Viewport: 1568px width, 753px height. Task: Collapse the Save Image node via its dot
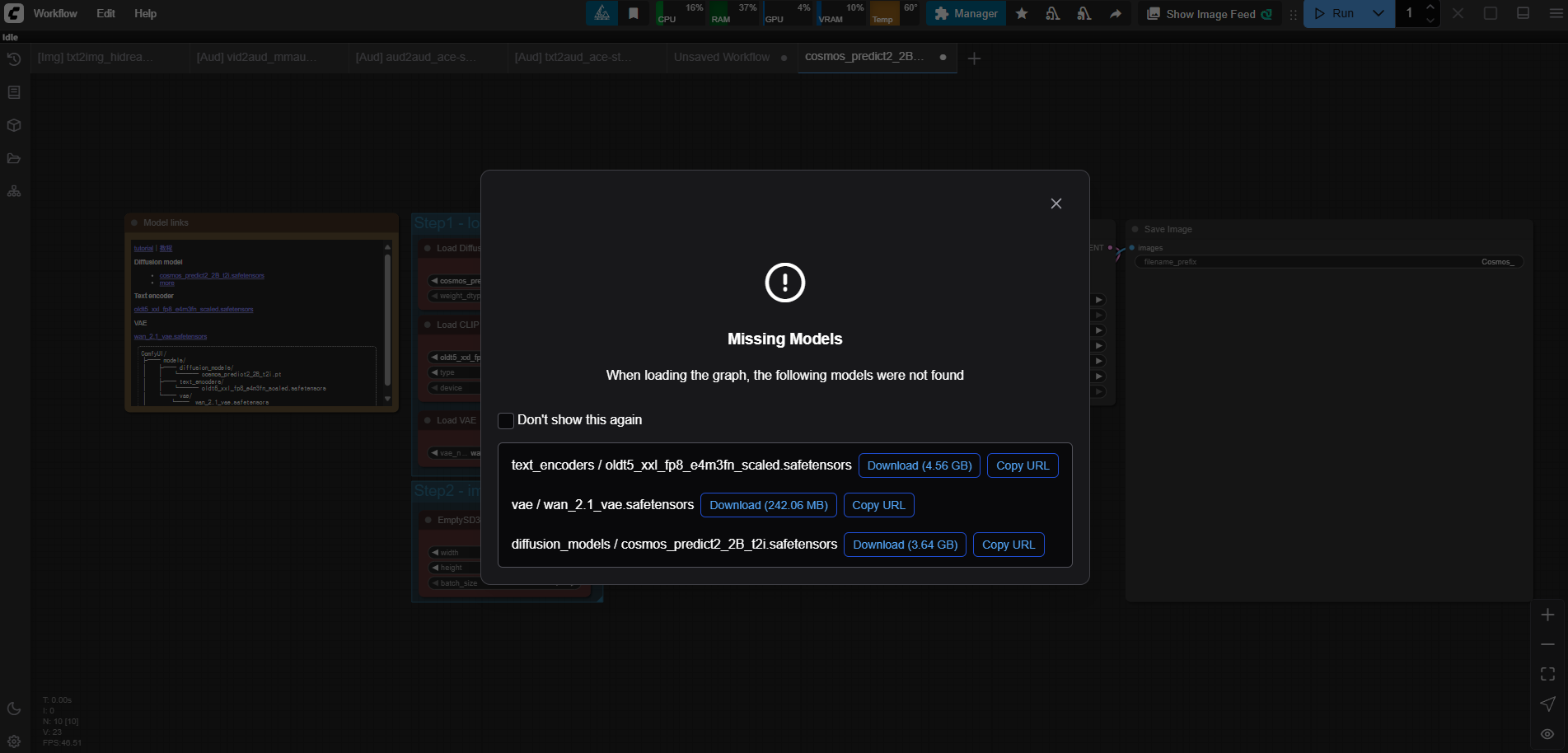(x=1135, y=229)
